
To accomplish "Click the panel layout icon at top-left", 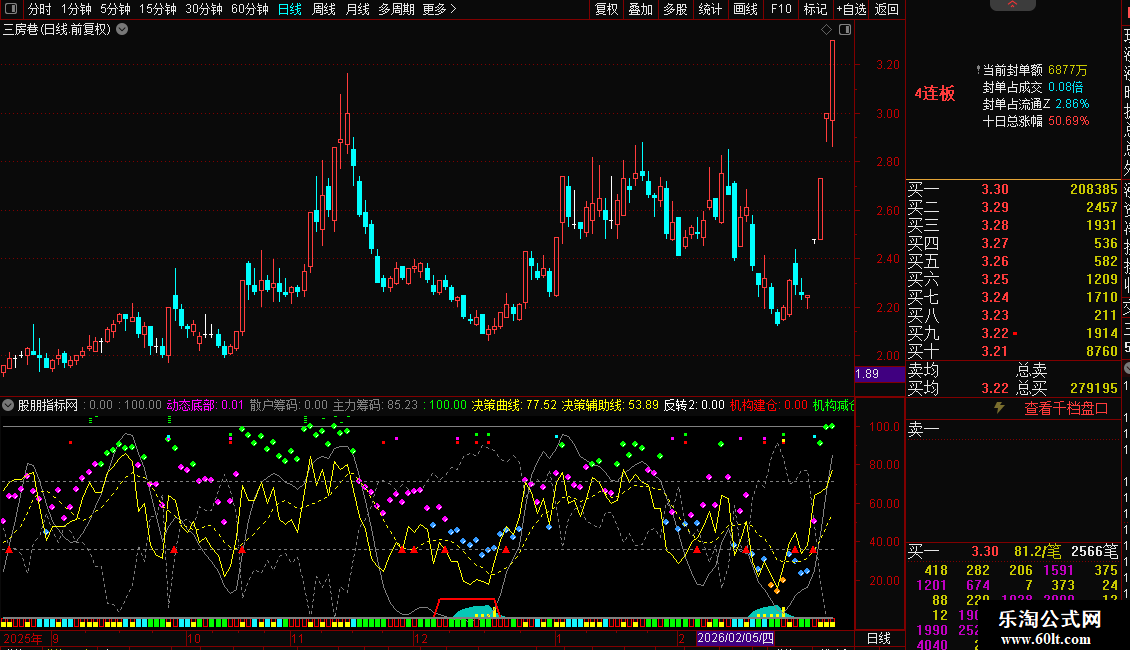I will (11, 9).
